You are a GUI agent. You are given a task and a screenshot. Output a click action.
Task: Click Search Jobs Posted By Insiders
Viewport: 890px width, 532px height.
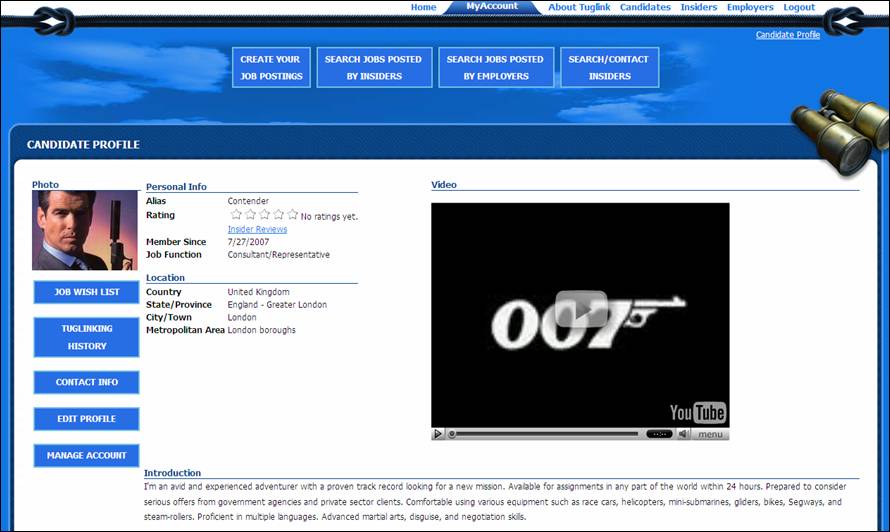pyautogui.click(x=374, y=67)
